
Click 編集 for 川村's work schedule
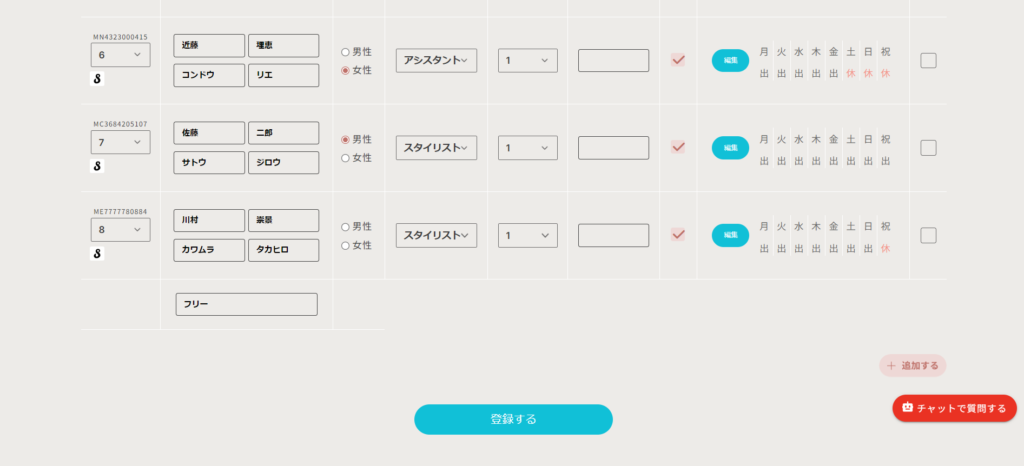coord(730,235)
